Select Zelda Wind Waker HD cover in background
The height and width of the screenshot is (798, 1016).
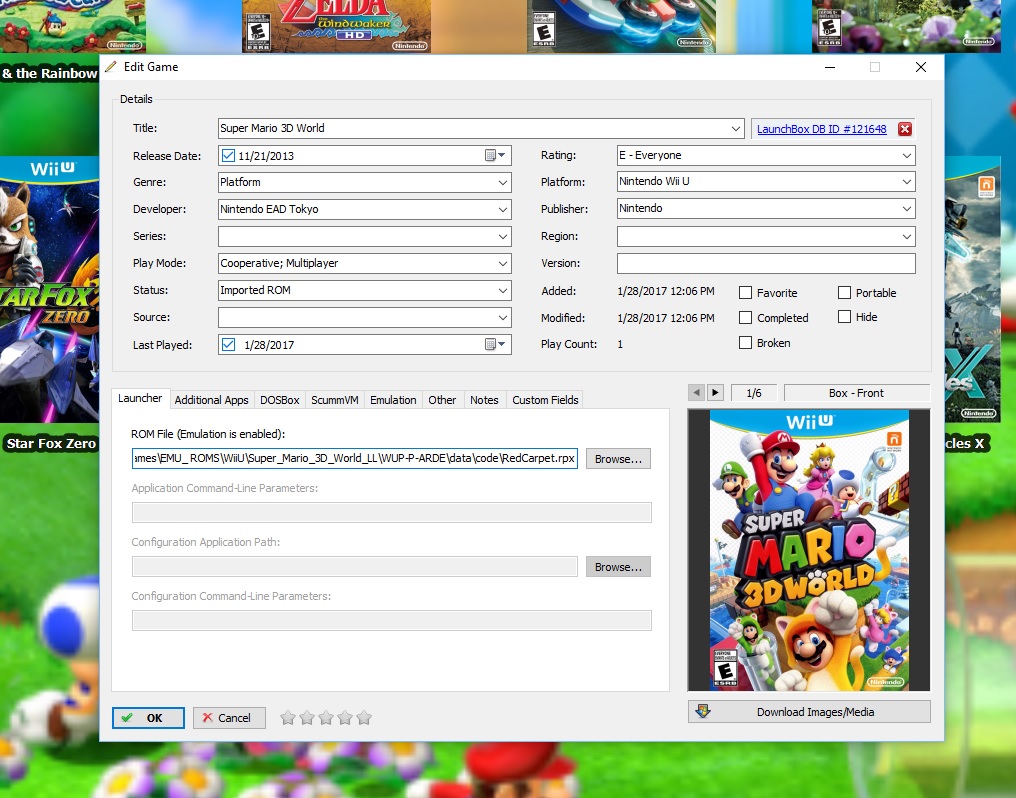(336, 26)
